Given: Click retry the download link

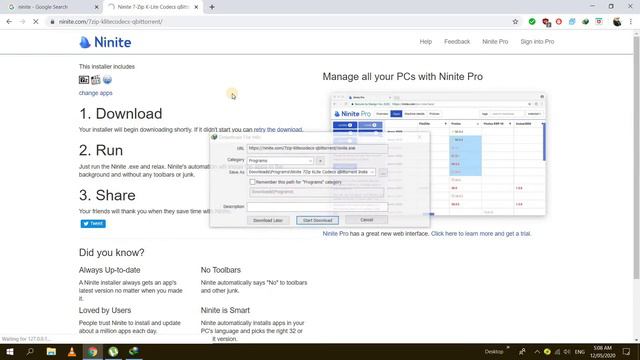Looking at the screenshot, I should coord(278,130).
